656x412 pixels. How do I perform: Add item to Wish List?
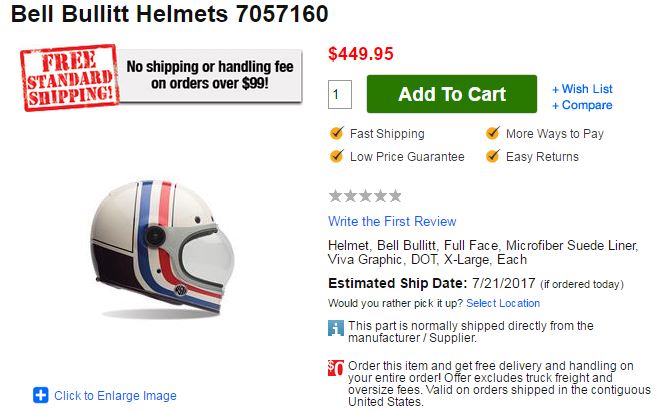582,89
